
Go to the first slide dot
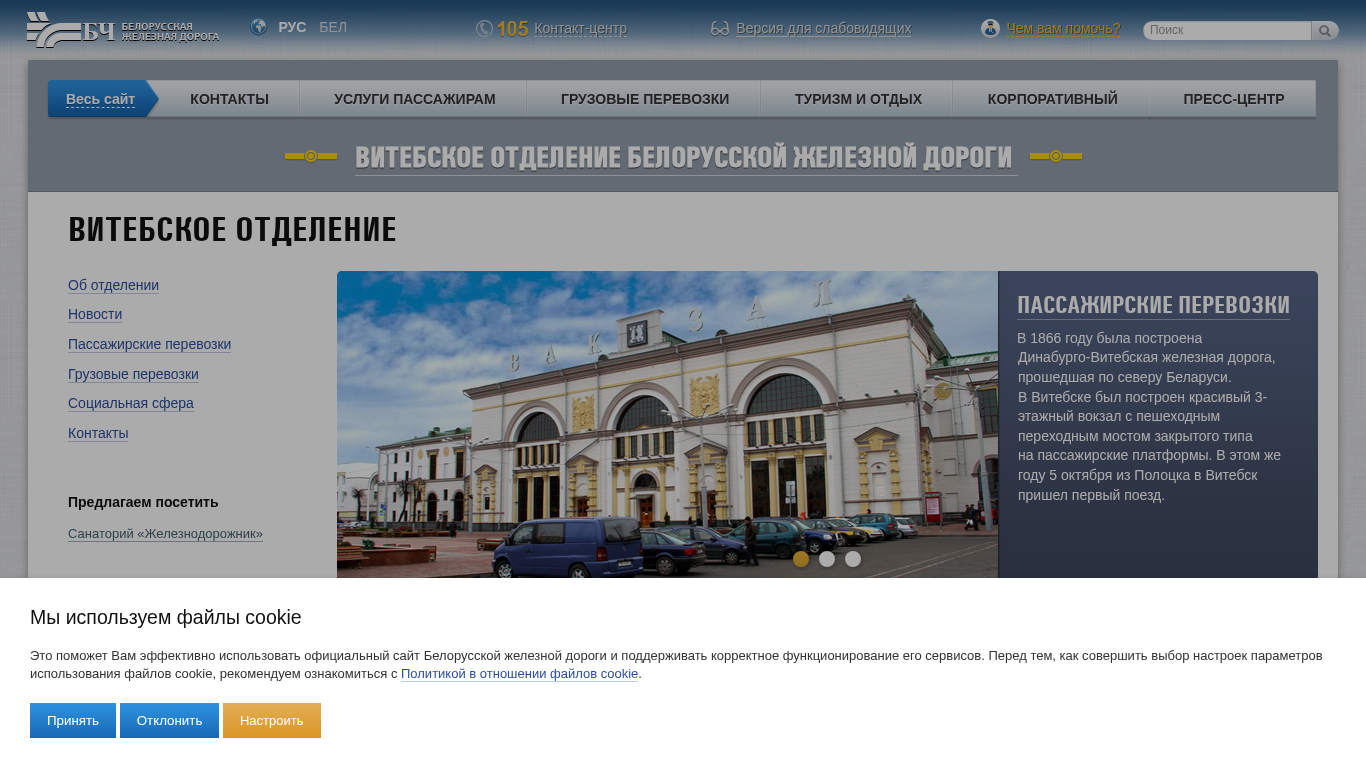(801, 559)
